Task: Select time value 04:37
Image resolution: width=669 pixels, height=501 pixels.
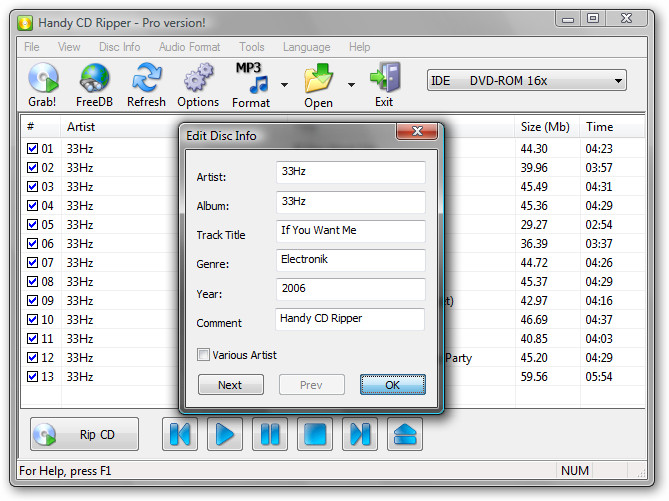Action: click(x=599, y=320)
